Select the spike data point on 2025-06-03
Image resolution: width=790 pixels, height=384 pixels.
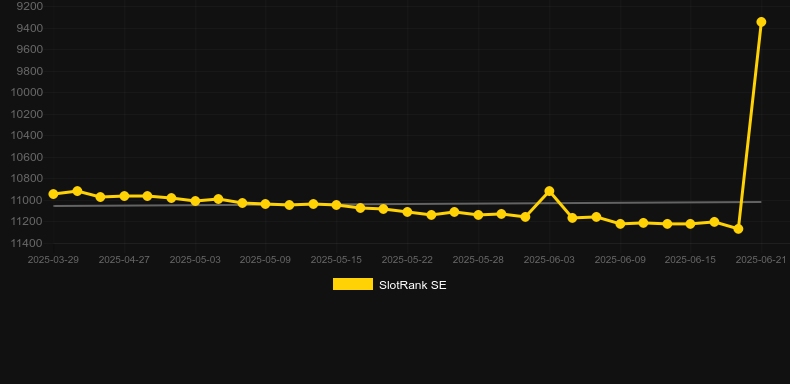[549, 191]
